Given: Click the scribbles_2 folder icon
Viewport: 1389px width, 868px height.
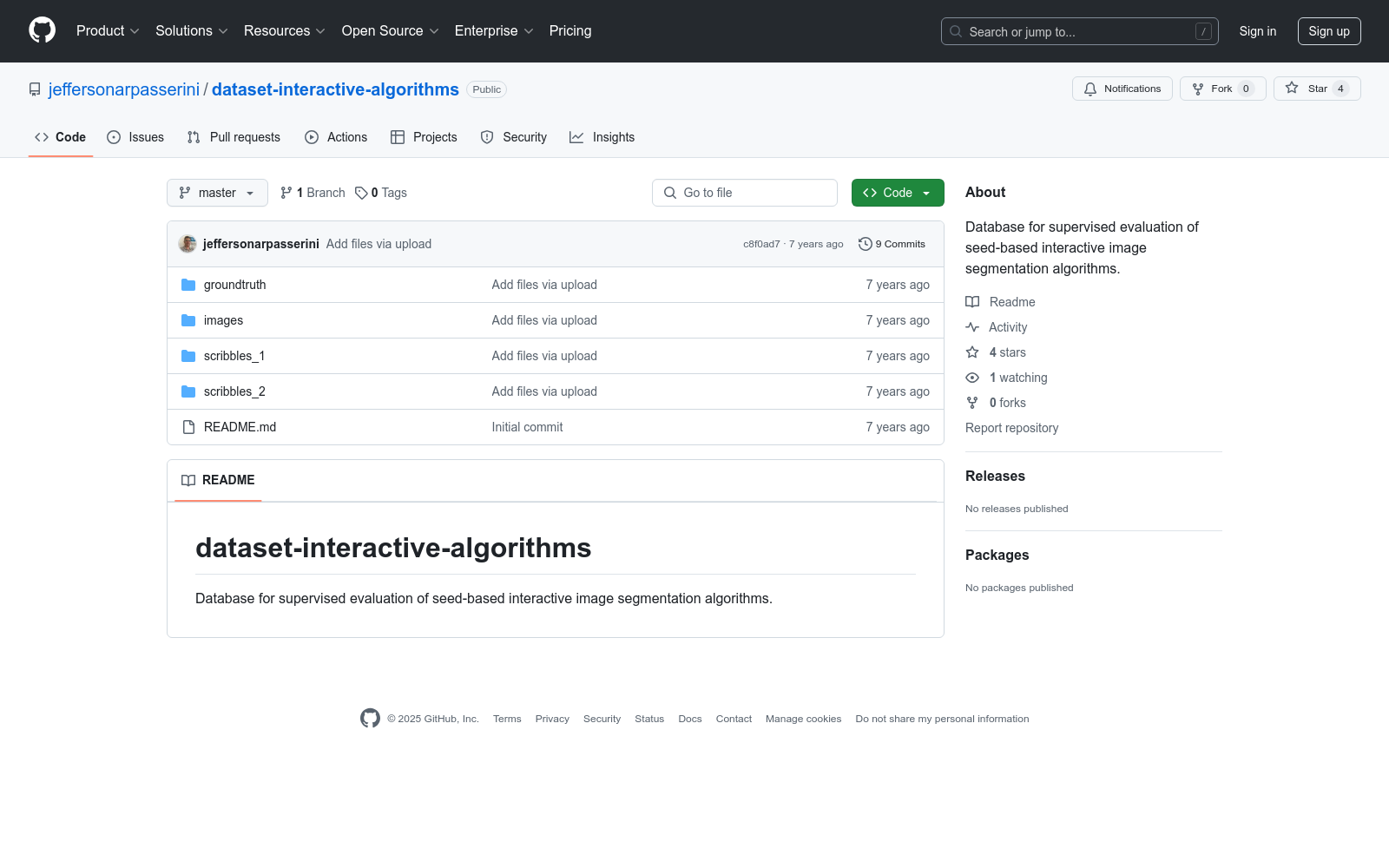Looking at the screenshot, I should click(188, 391).
